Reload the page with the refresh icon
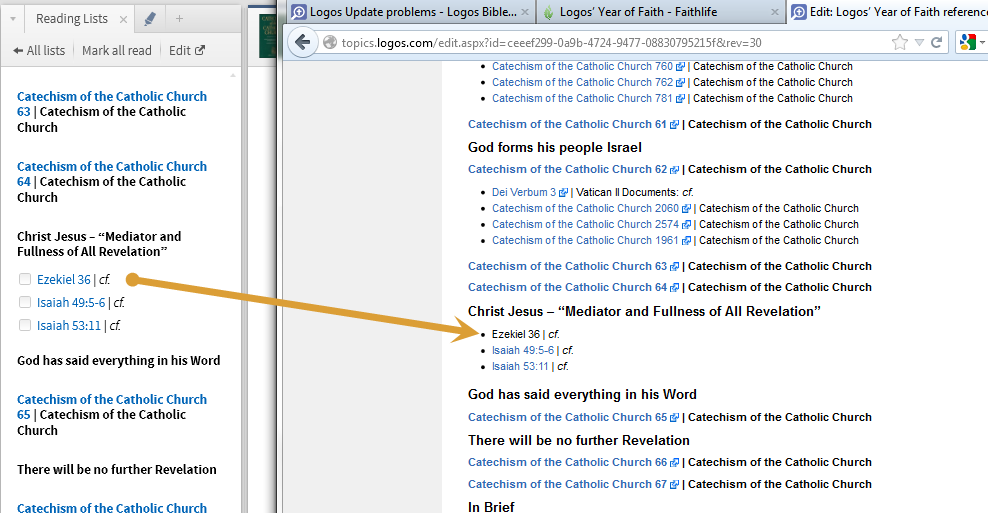Image resolution: width=988 pixels, height=513 pixels. [936, 42]
